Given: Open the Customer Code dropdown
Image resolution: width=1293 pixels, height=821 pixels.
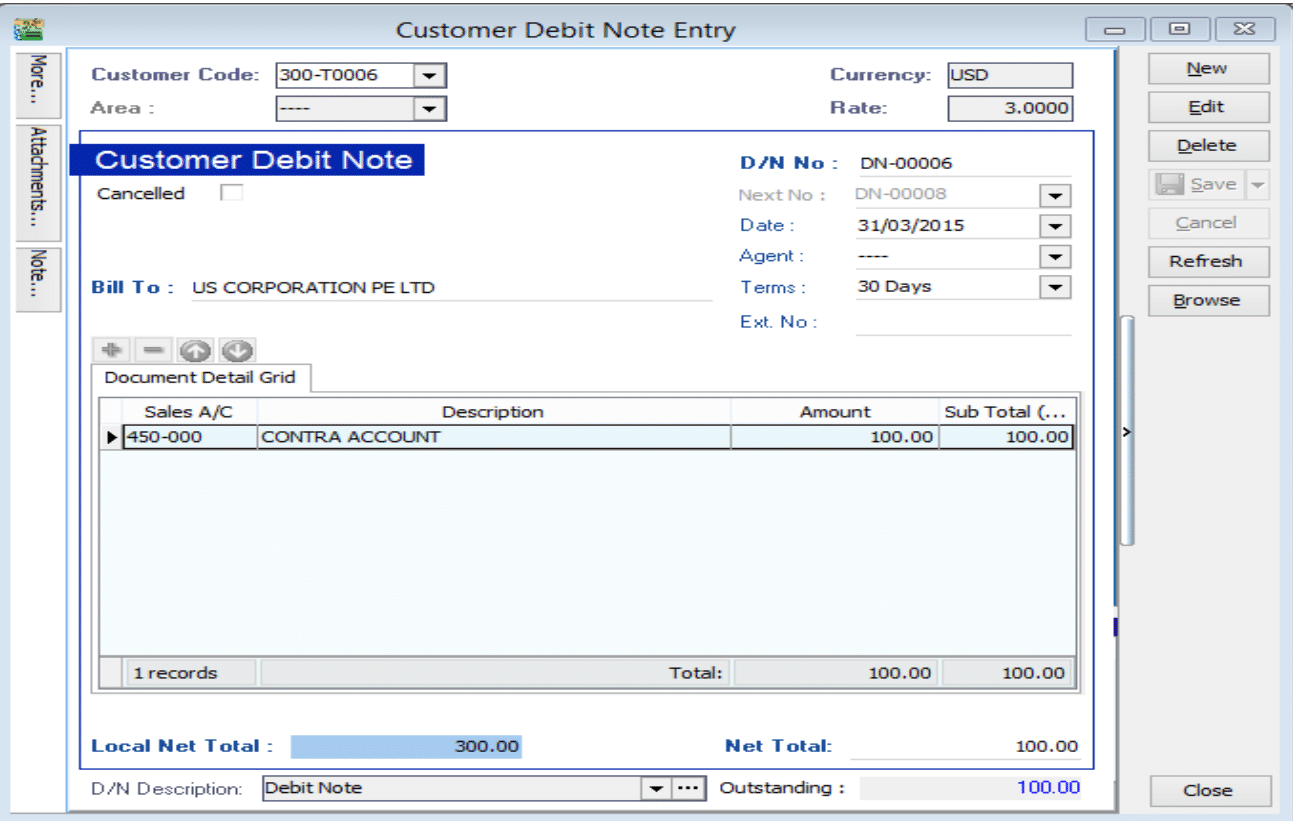Looking at the screenshot, I should coord(430,75).
